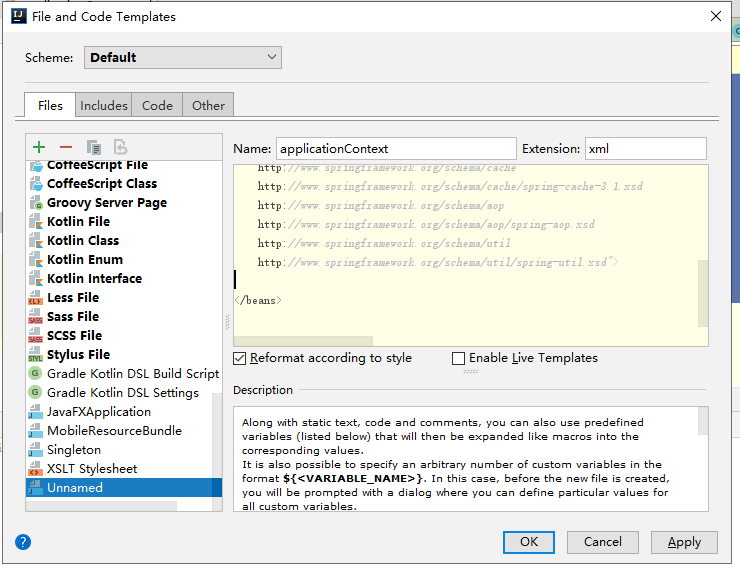Click the Unnamed template icon
Screen dimensions: 740x575
click(36, 488)
